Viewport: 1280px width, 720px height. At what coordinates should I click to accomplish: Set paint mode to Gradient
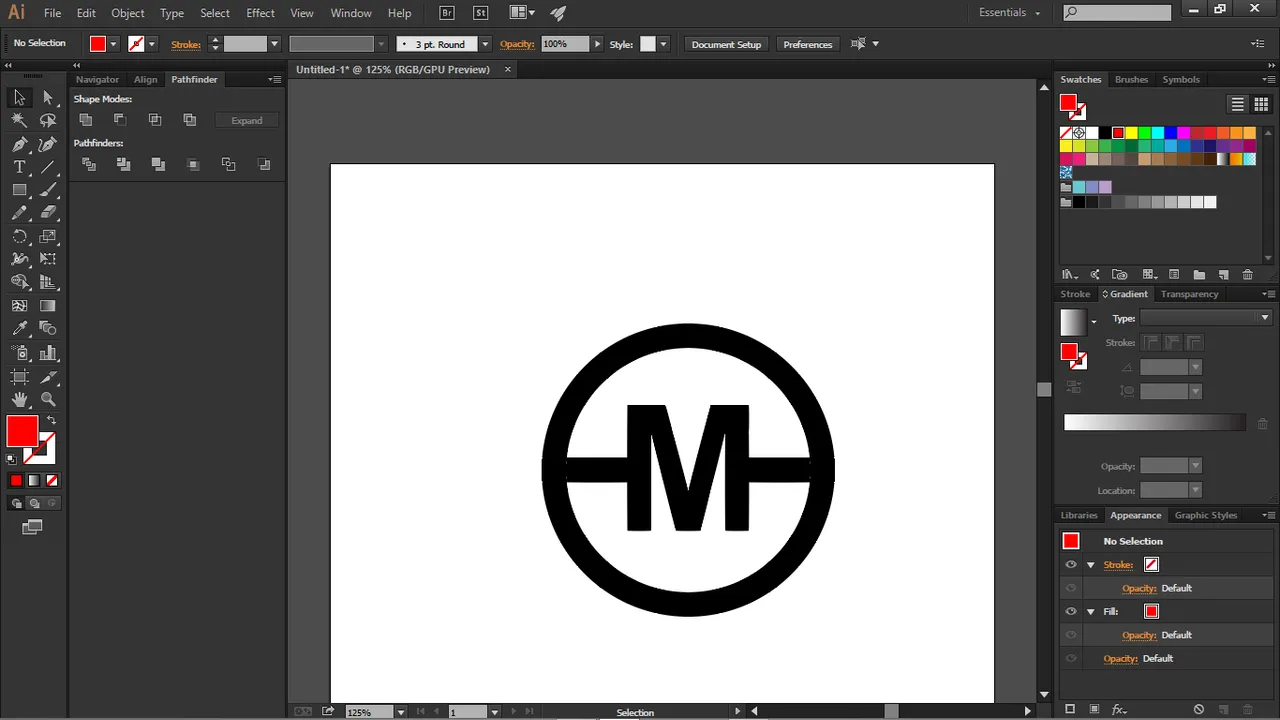click(x=34, y=481)
